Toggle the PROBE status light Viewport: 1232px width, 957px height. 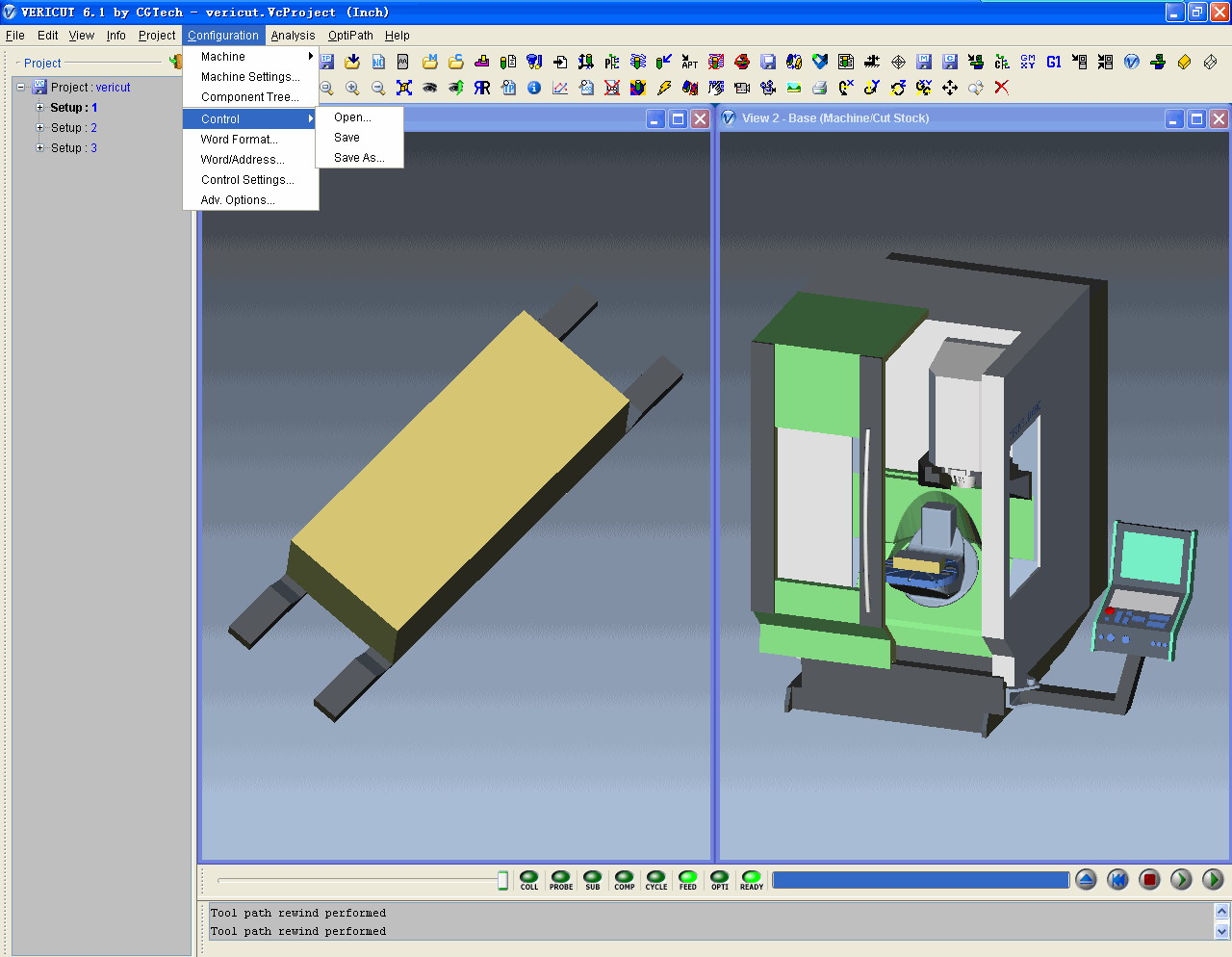tap(561, 880)
